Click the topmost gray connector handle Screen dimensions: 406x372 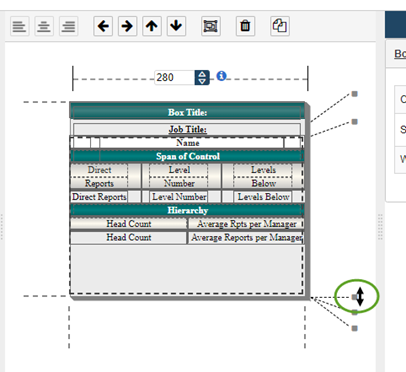tap(355, 94)
